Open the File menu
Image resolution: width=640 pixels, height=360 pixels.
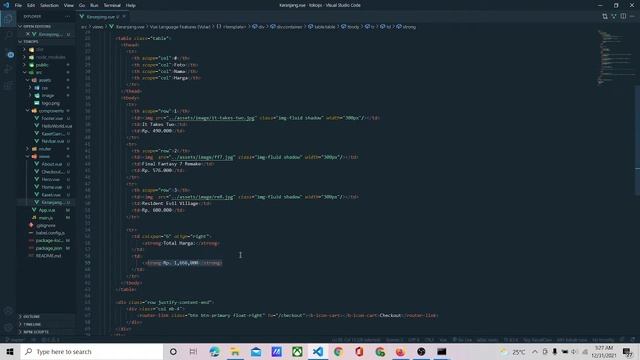(x=18, y=5)
